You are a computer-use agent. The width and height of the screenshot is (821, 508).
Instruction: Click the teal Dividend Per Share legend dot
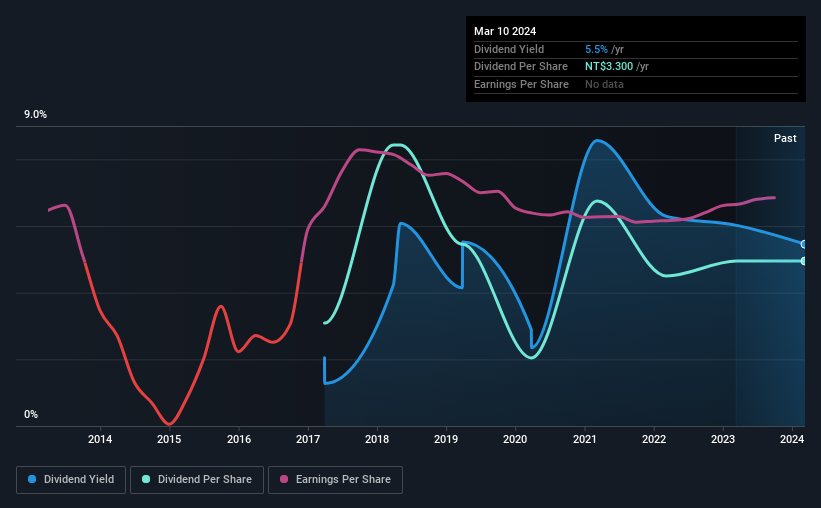146,479
